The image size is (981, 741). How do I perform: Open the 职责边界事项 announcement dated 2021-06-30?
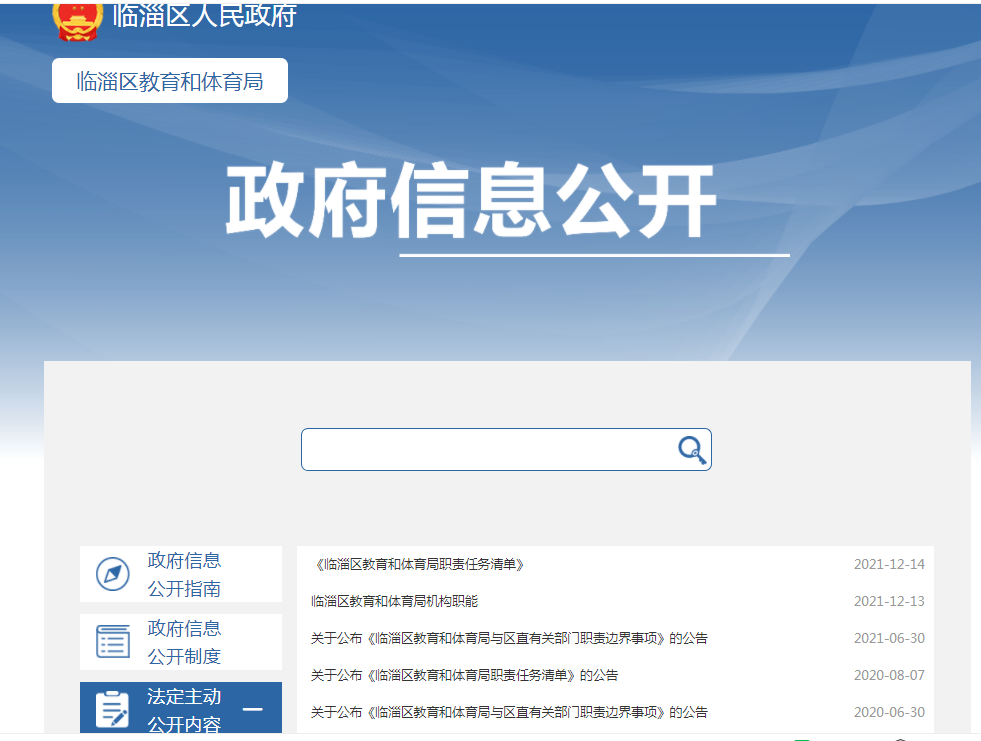point(509,638)
